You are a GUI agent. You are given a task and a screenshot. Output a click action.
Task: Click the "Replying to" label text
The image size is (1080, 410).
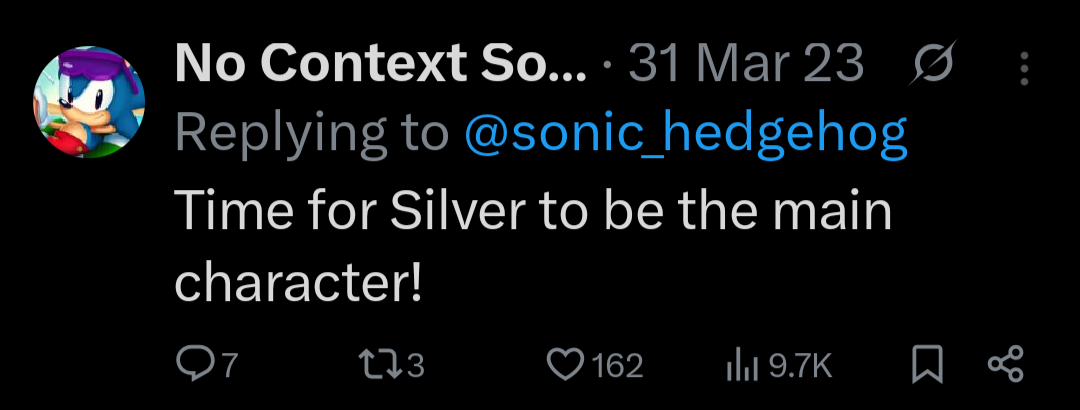[312, 132]
